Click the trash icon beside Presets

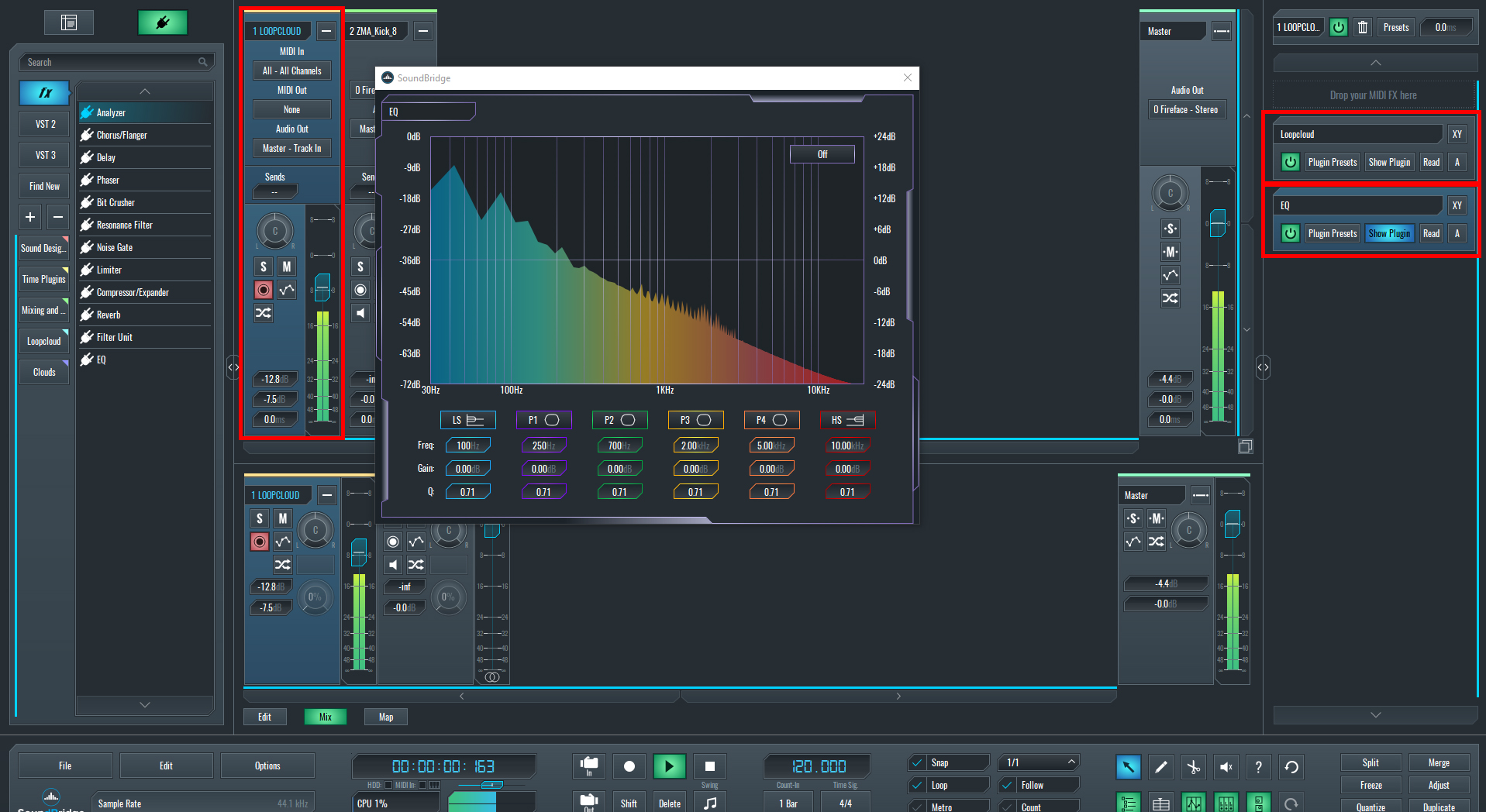click(1363, 27)
